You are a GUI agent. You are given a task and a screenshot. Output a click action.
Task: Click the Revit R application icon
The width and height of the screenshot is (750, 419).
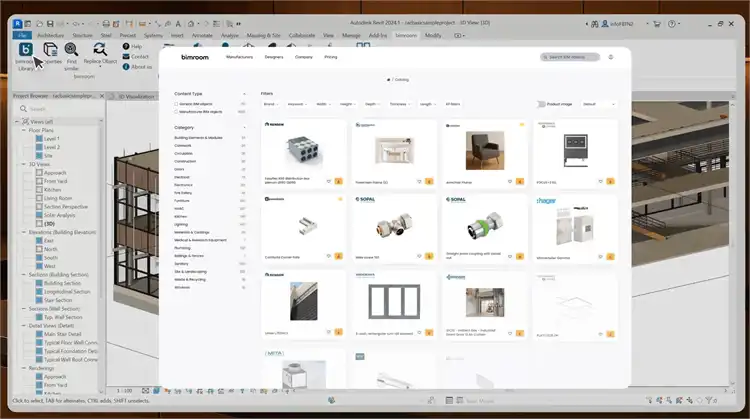17,23
